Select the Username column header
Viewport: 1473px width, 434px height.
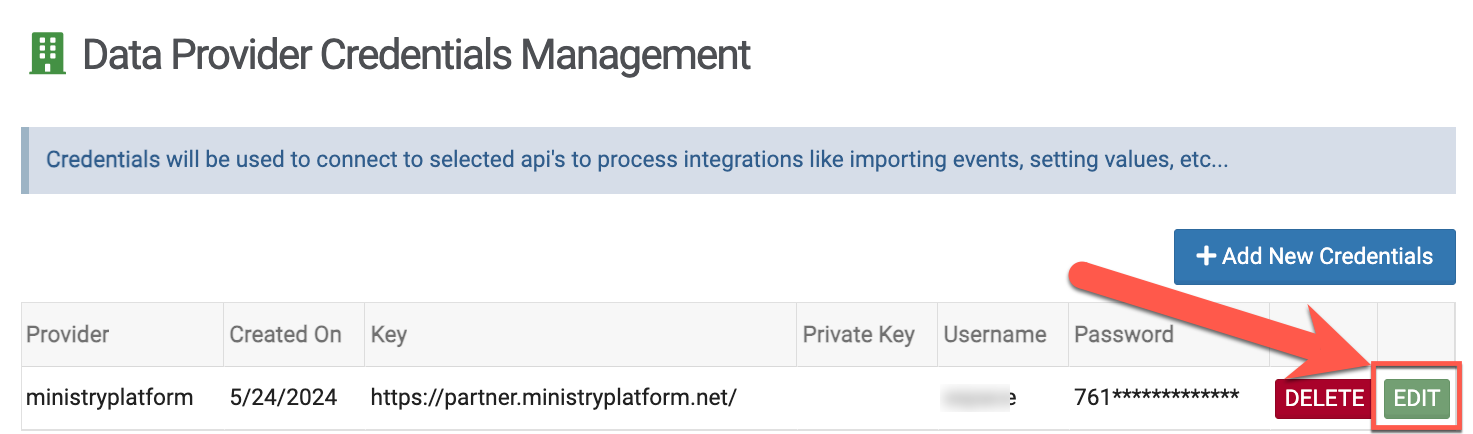[994, 334]
